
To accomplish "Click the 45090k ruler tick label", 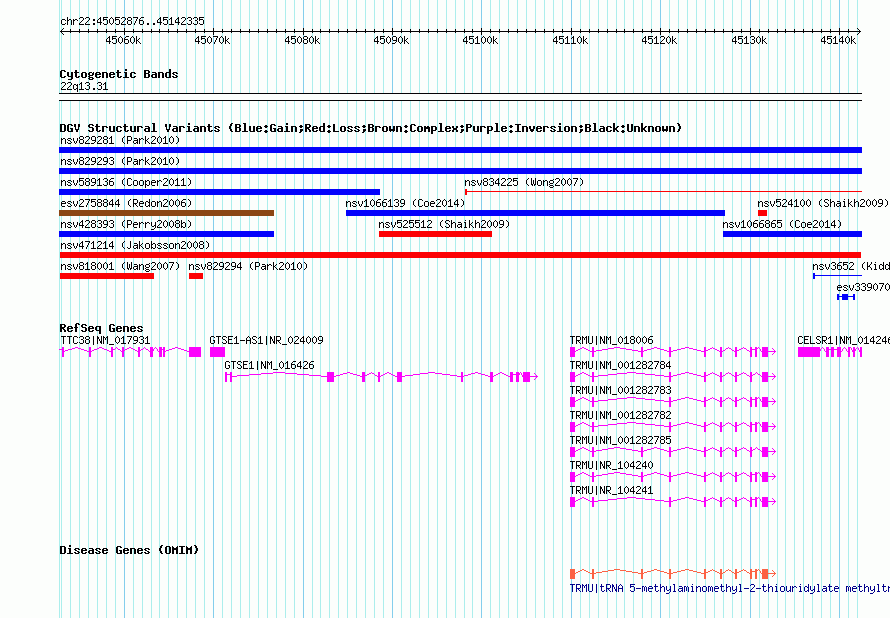I will point(391,40).
